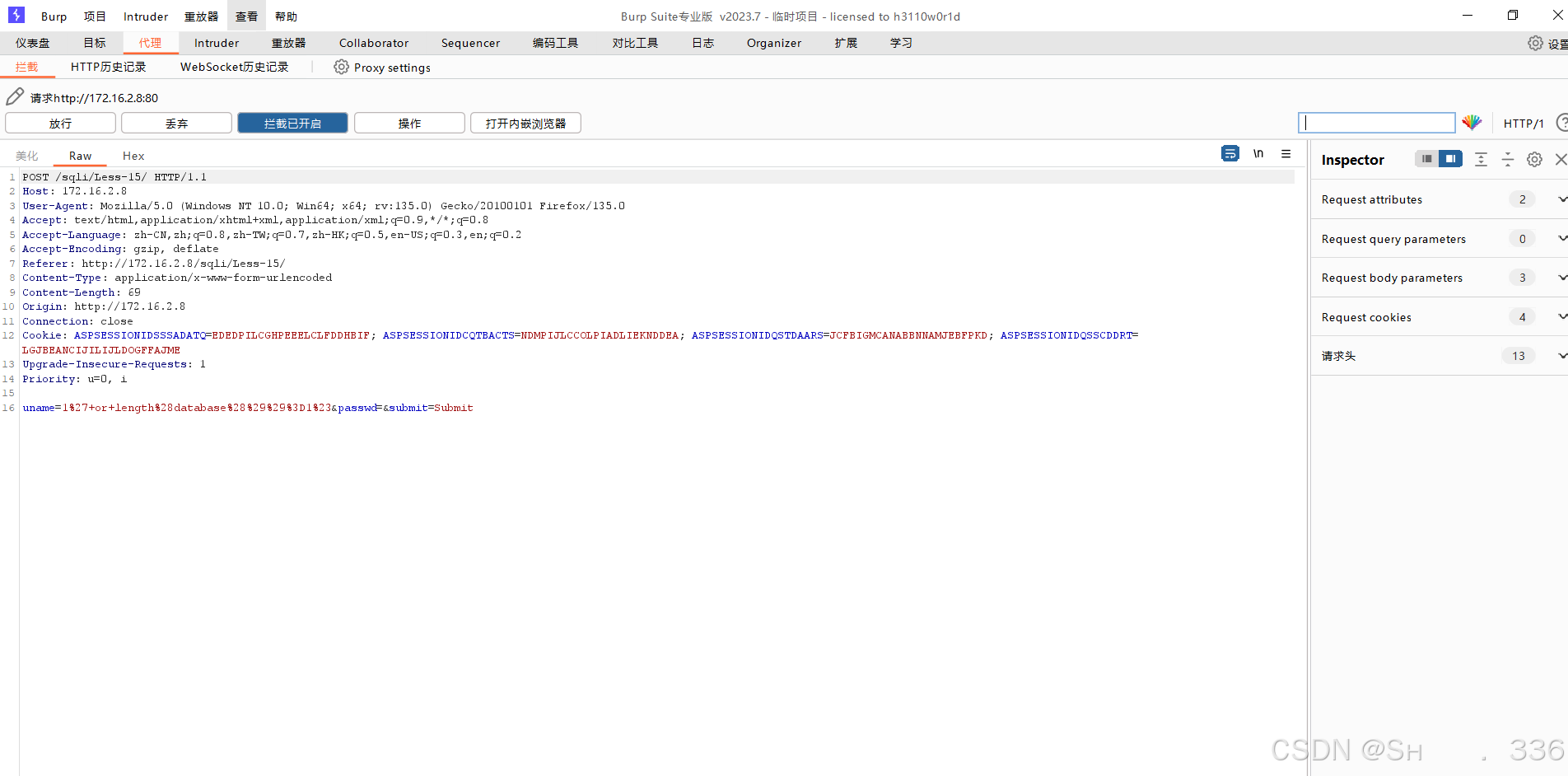Screen dimensions: 1568x776
Task: Click the colorful highlight picker icon
Action: pos(1472,123)
